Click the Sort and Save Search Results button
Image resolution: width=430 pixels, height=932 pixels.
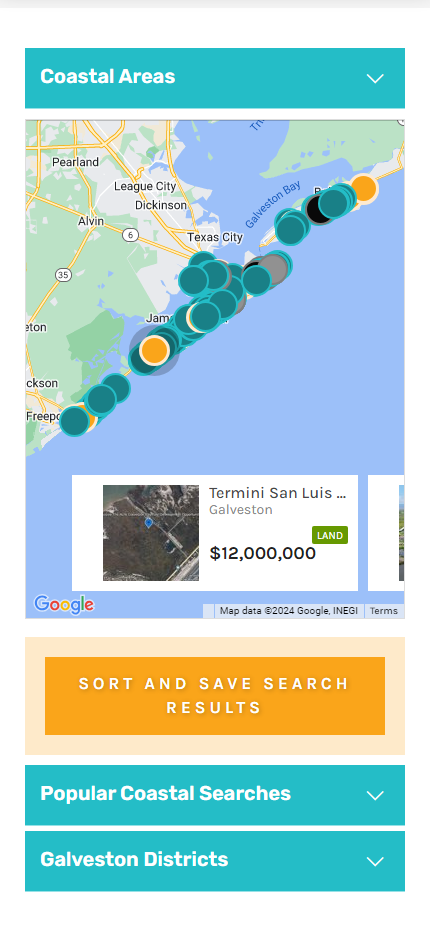tap(215, 695)
